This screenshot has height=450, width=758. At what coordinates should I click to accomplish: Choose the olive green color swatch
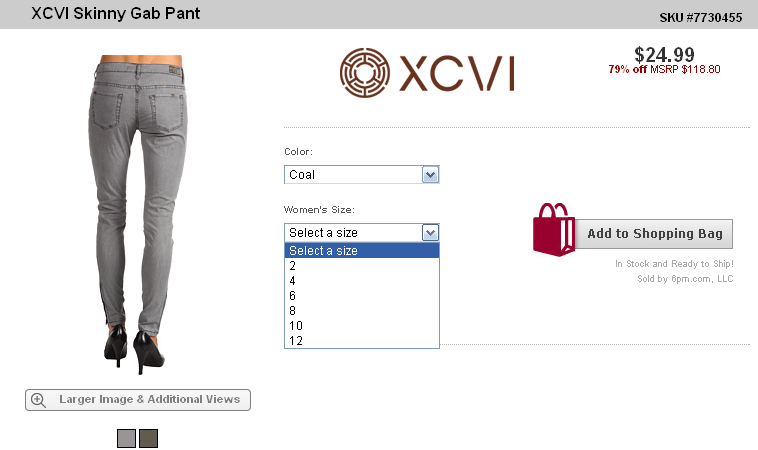point(148,438)
